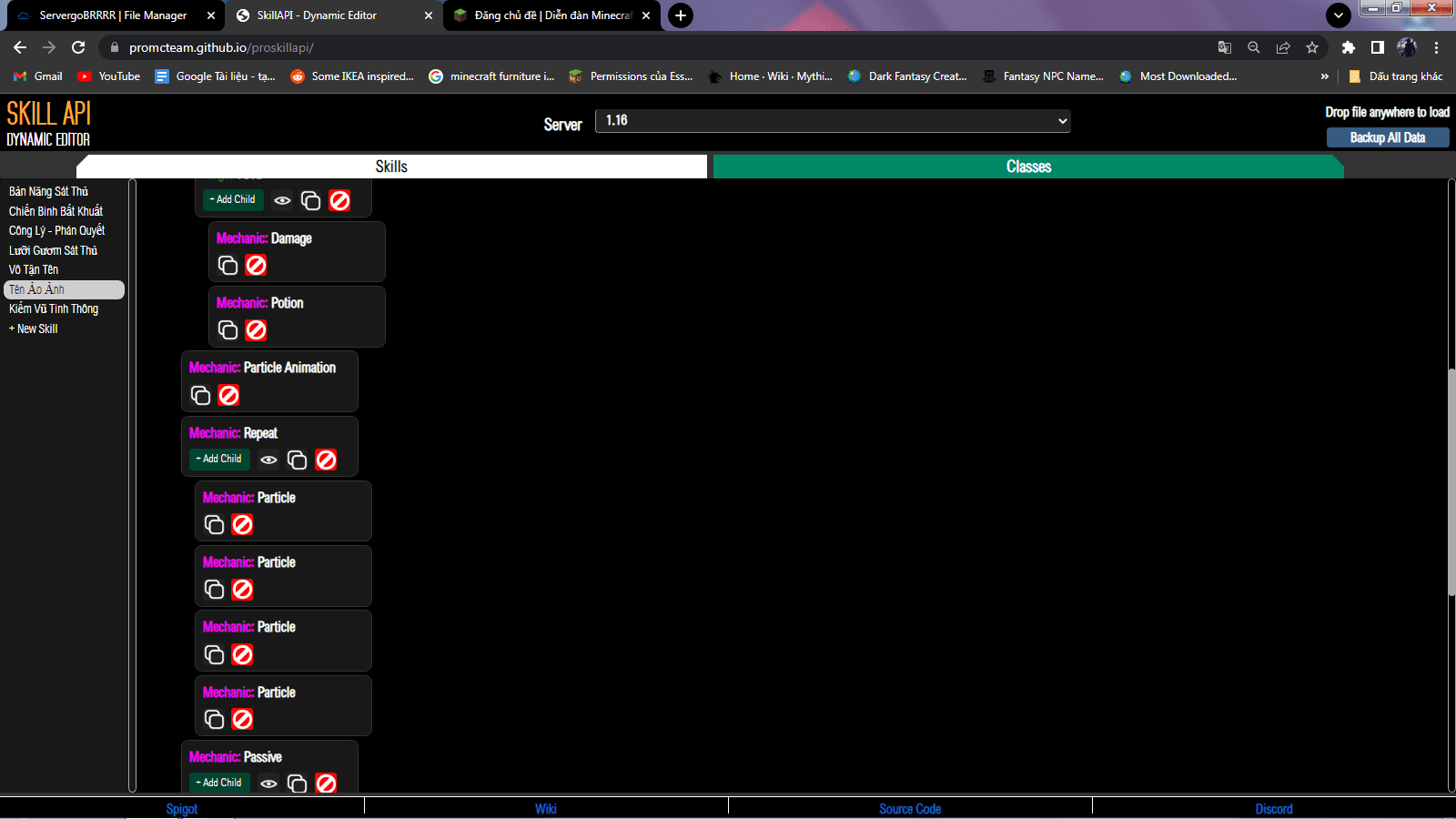Delete the Particle Animation mechanic

[229, 395]
